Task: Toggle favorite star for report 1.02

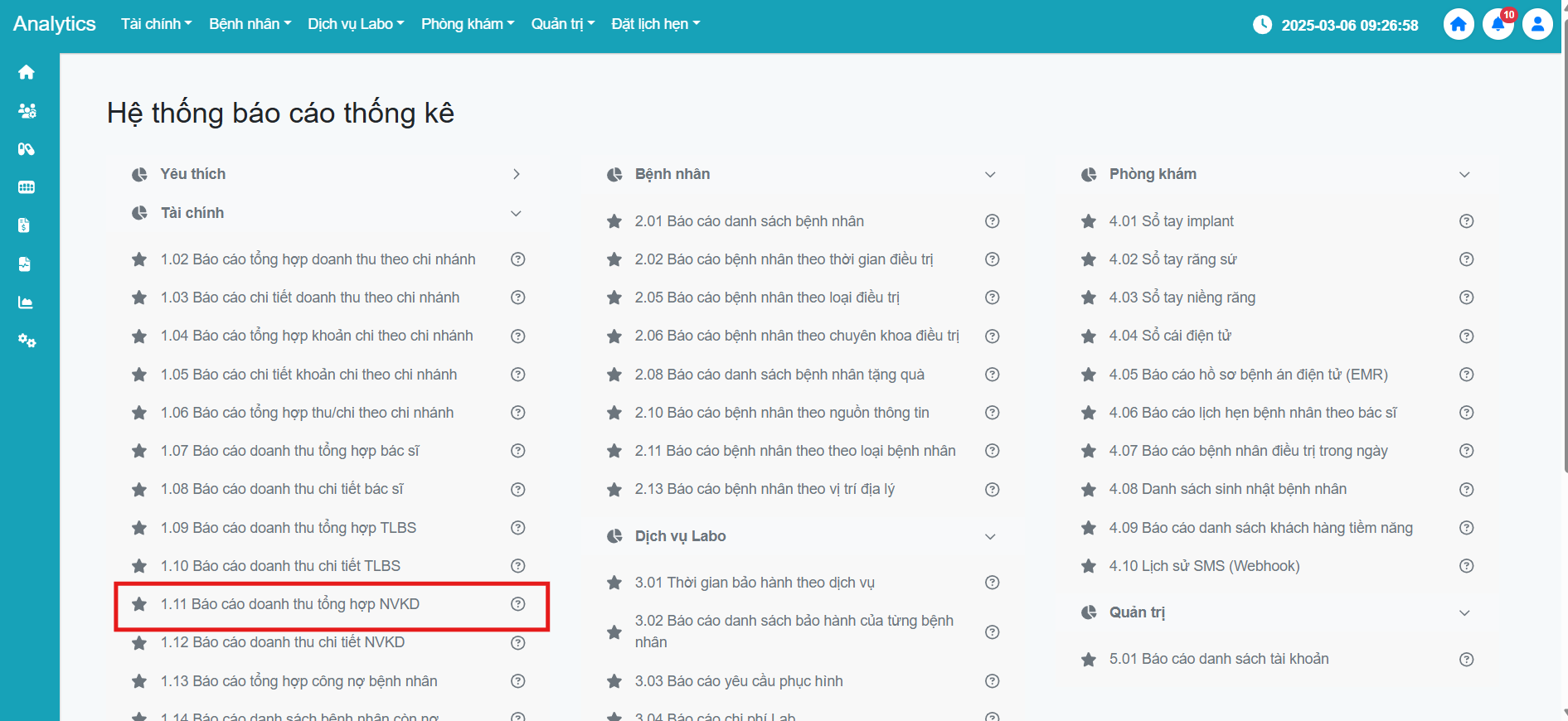Action: 139,259
